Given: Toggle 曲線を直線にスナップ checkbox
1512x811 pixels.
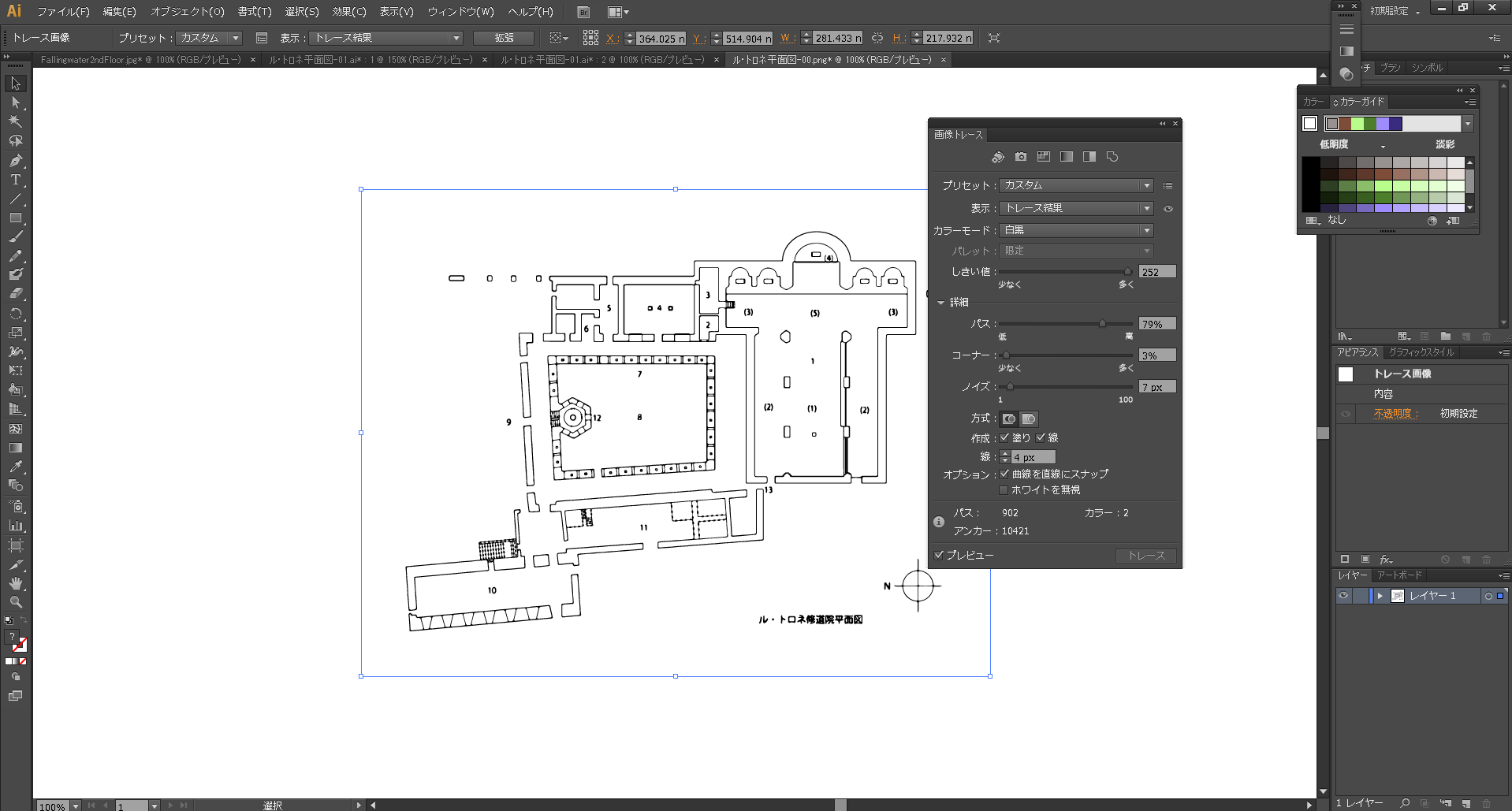Looking at the screenshot, I should click(1004, 474).
